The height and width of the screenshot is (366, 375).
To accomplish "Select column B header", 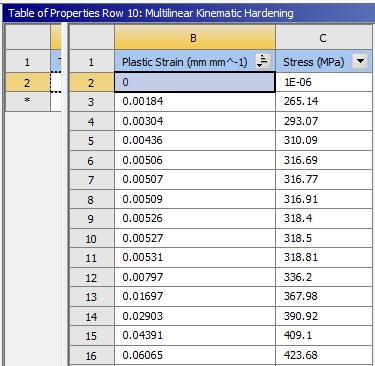I will [x=195, y=38].
